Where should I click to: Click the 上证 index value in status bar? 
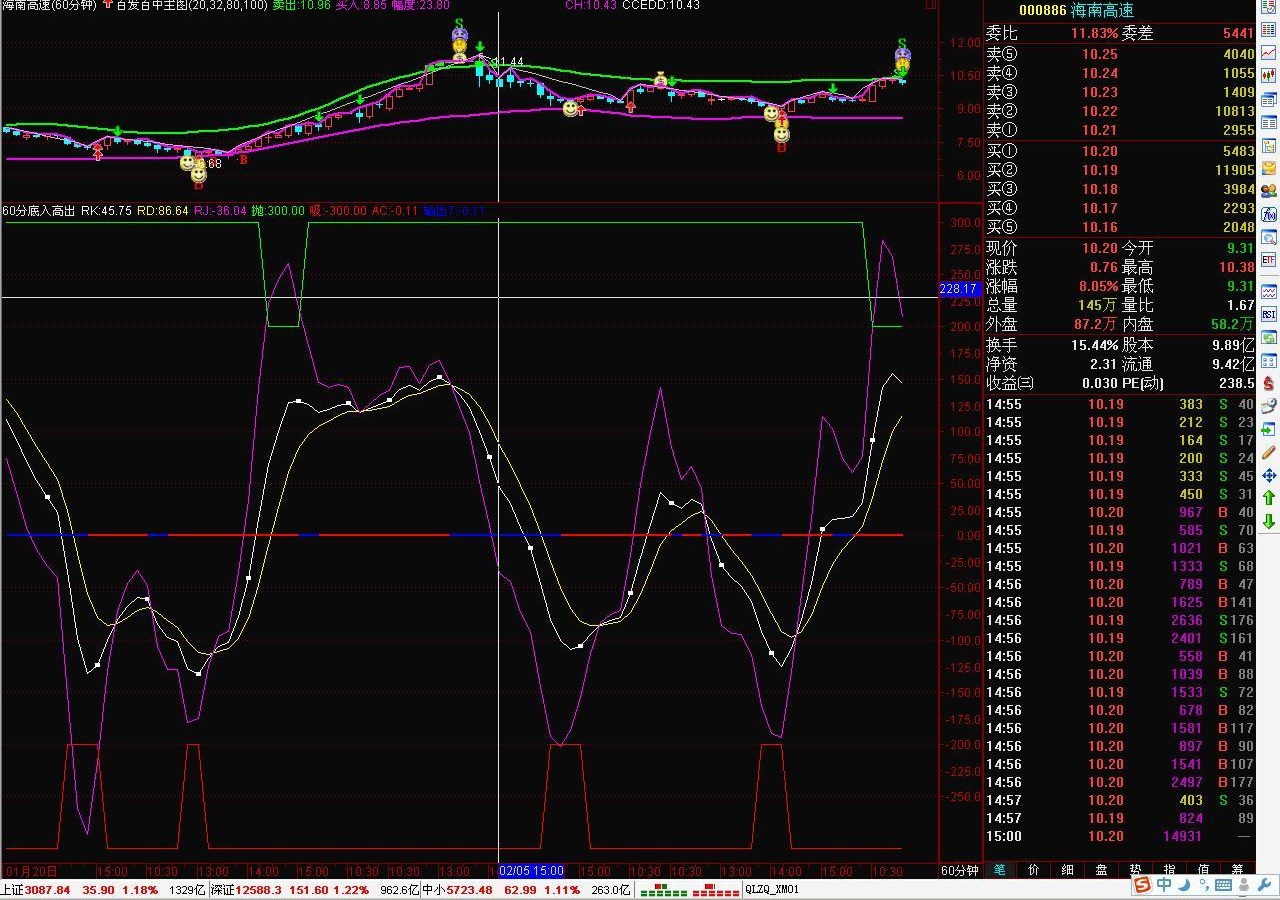tap(48, 890)
